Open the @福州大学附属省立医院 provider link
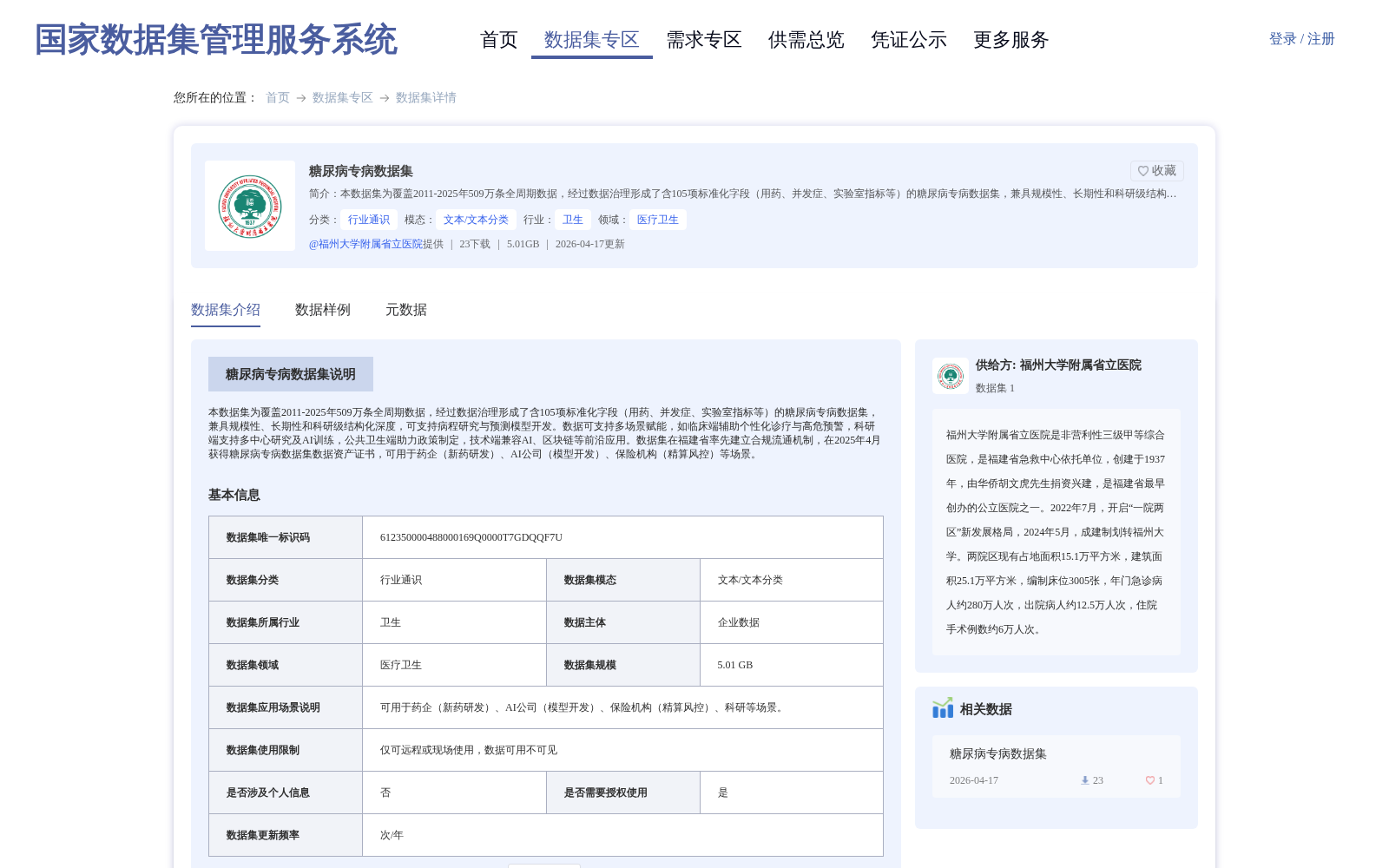Image resolution: width=1389 pixels, height=868 pixels. click(x=365, y=244)
